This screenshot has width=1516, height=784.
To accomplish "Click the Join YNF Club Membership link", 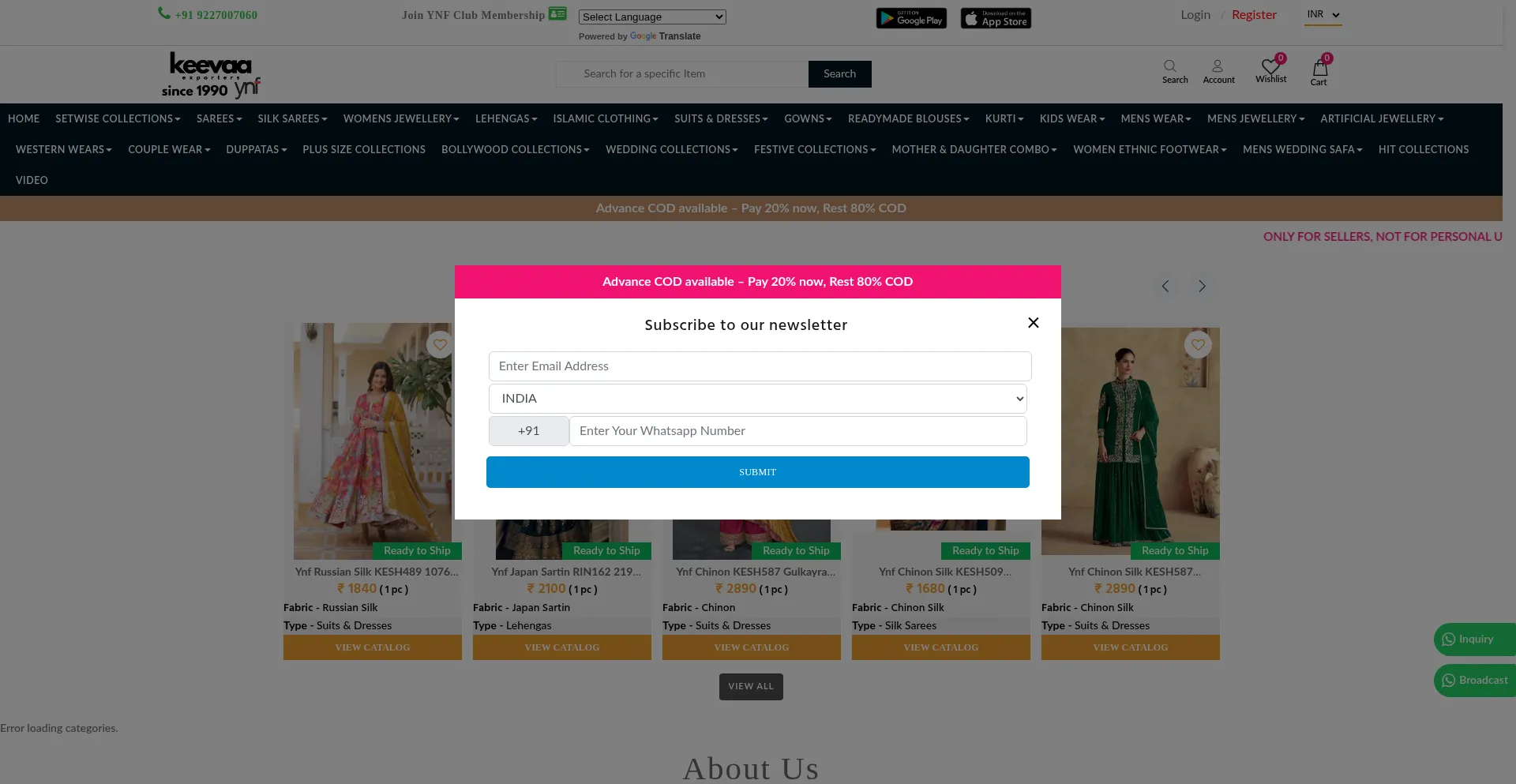I will click(x=473, y=15).
